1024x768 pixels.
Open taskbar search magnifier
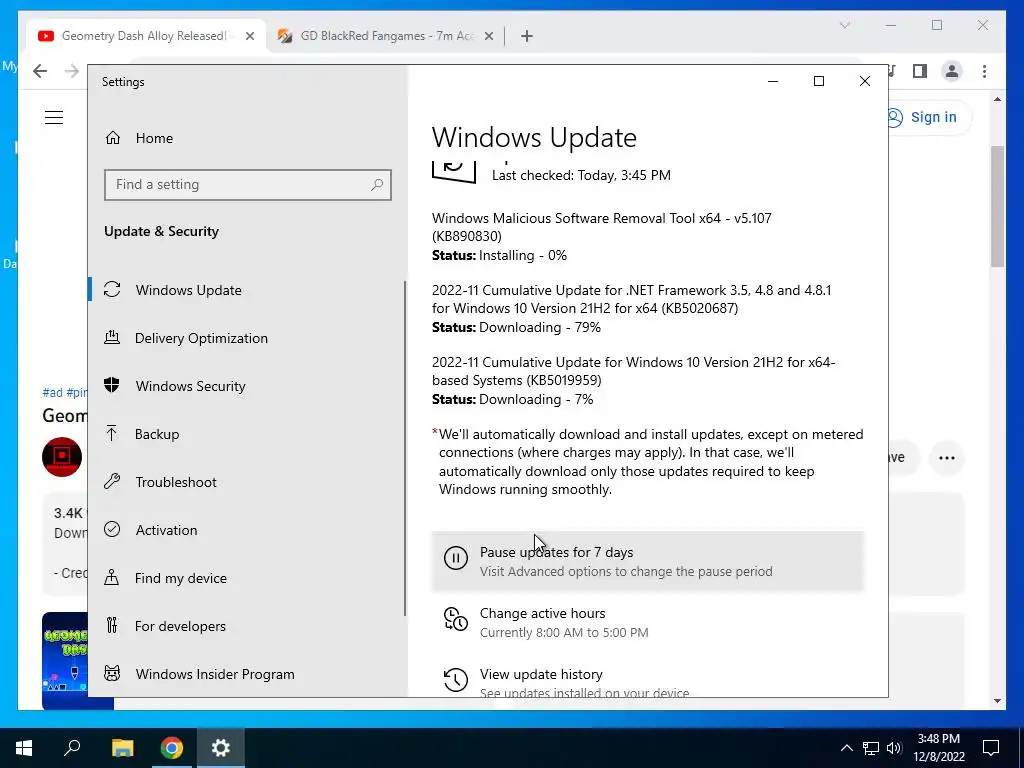[72, 748]
